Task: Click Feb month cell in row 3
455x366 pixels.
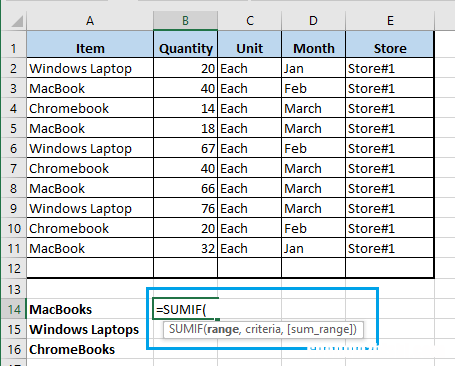Action: pos(314,88)
